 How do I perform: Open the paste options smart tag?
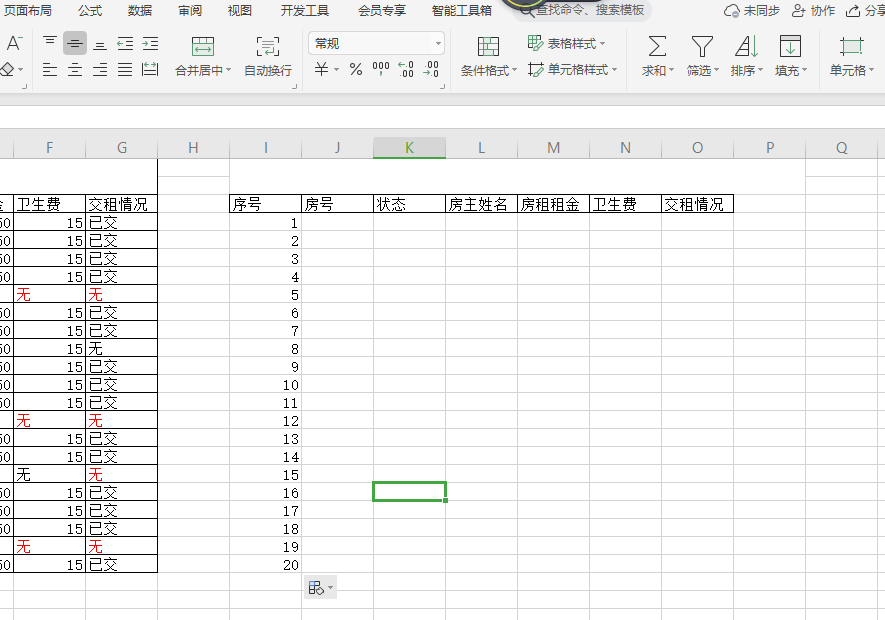pos(320,588)
